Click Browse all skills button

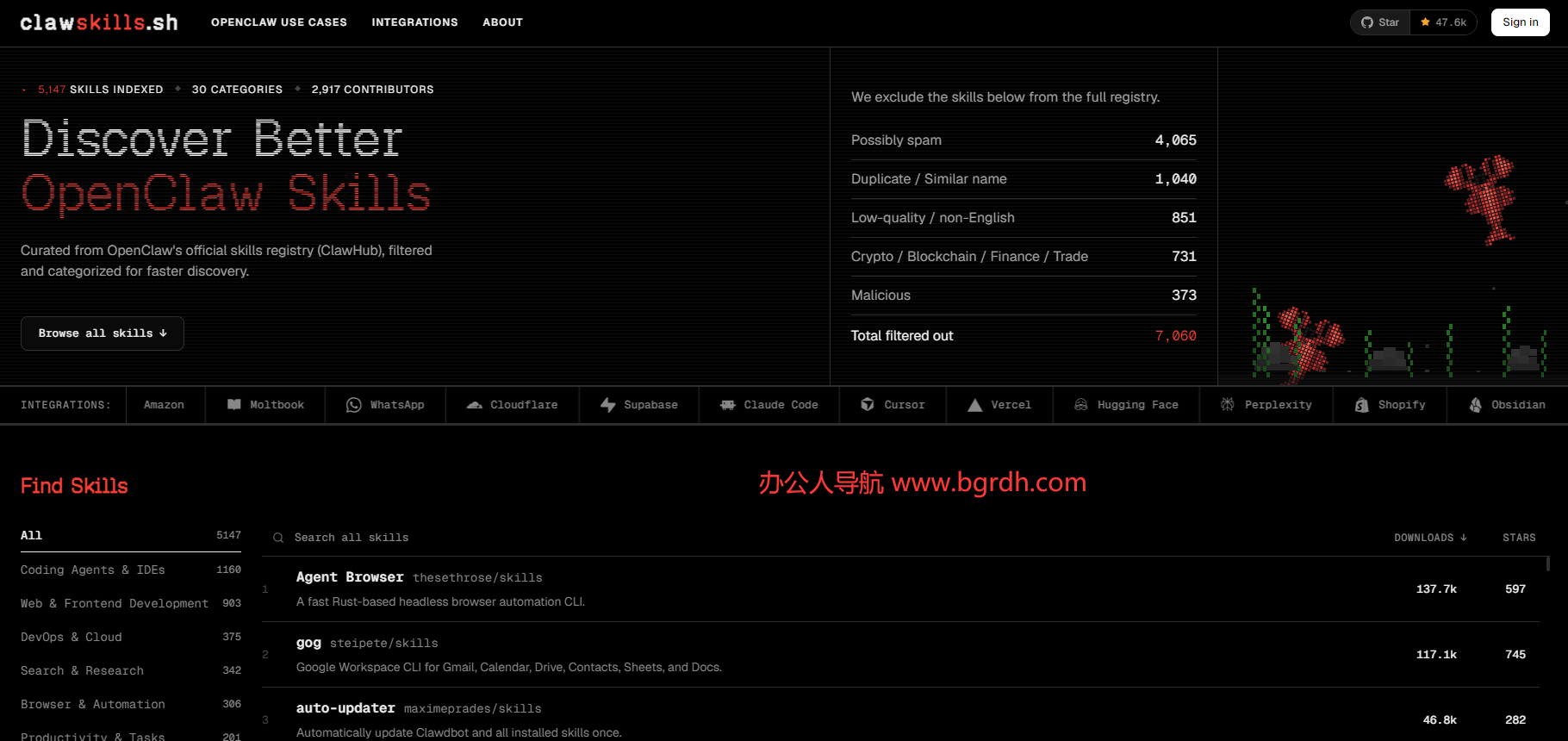[x=103, y=333]
